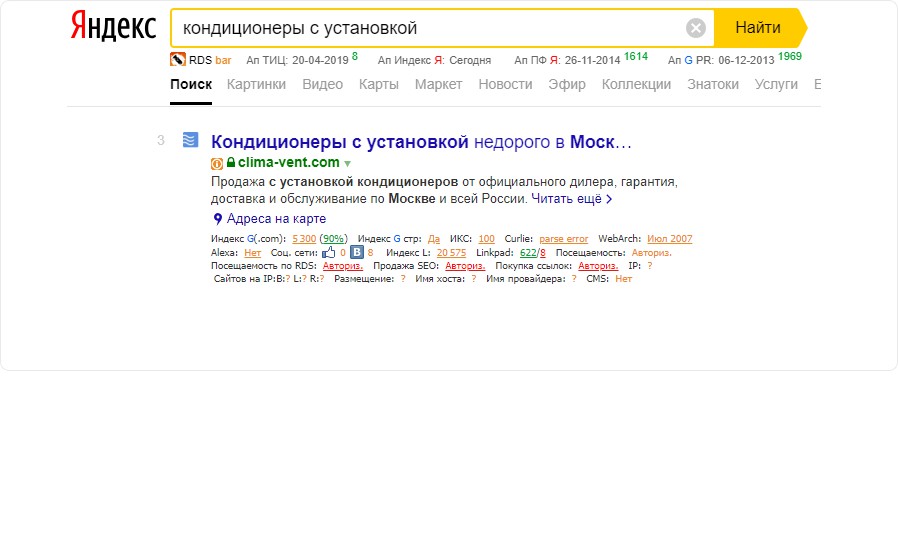898x540 pixels.
Task: Open the Эфир tab
Action: [x=567, y=84]
